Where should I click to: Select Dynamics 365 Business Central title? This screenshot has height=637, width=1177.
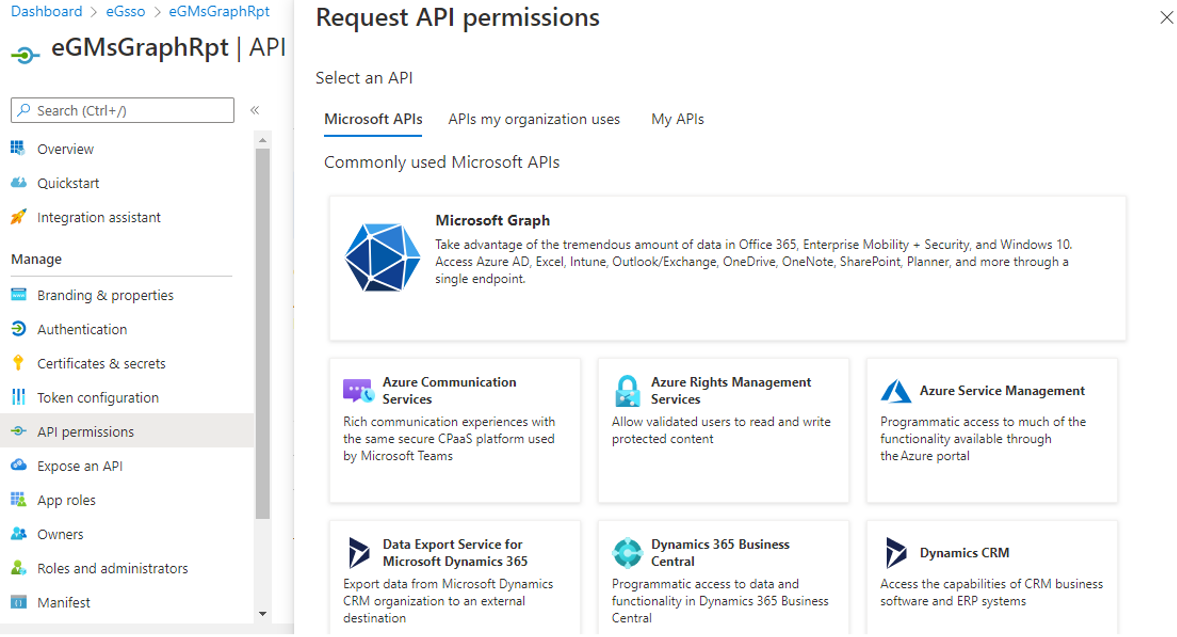point(720,553)
